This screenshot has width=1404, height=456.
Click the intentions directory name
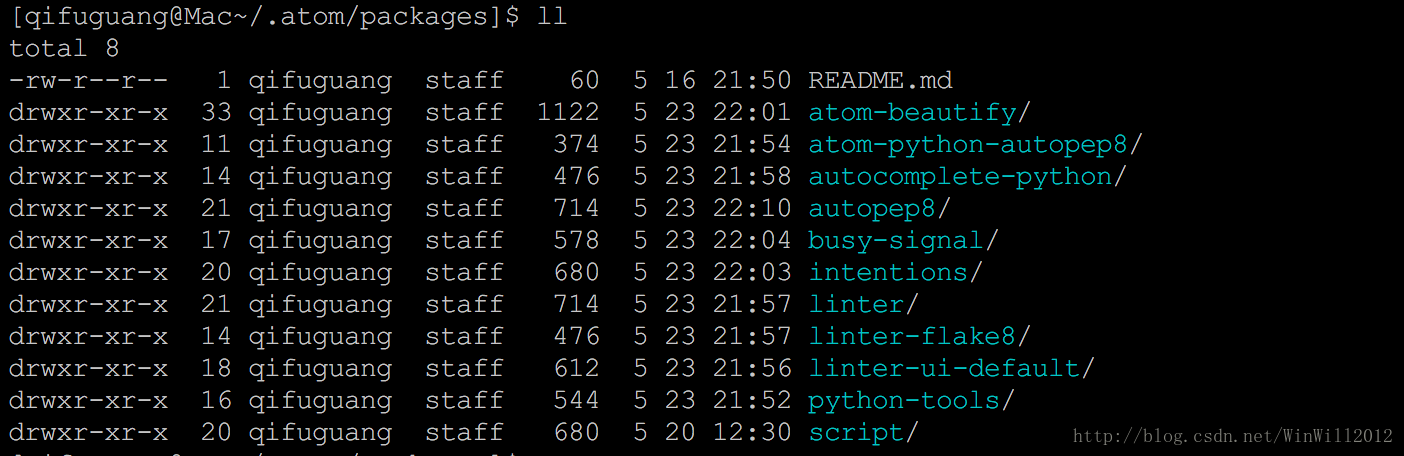click(x=888, y=272)
